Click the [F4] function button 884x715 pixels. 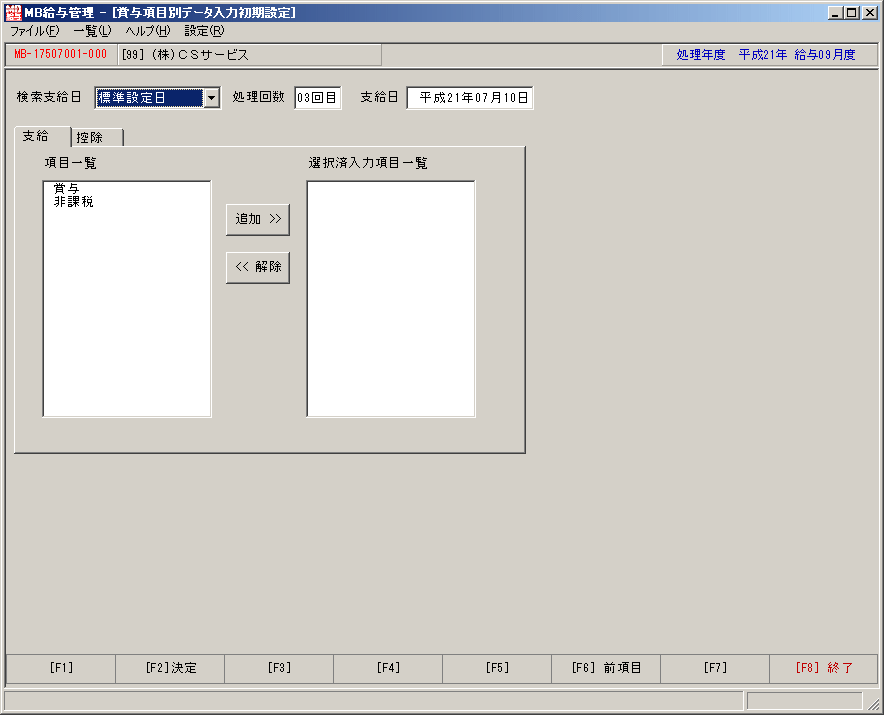click(388, 668)
